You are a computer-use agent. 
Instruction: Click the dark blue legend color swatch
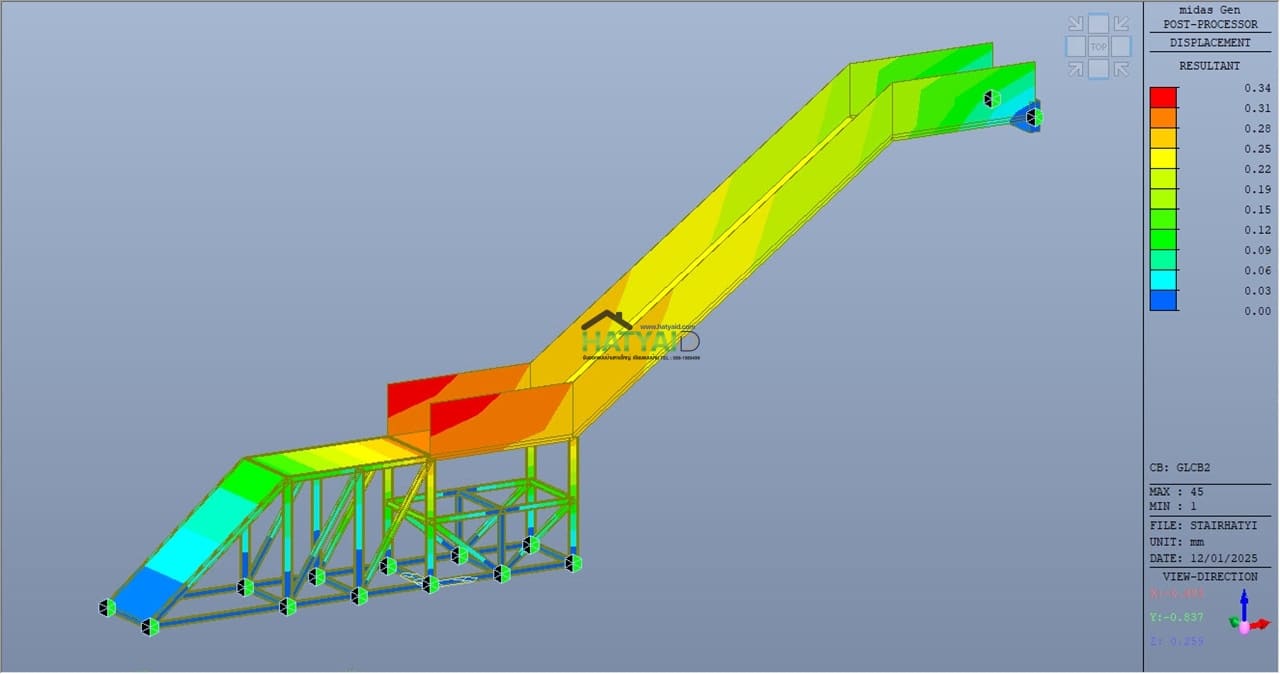pos(1163,300)
